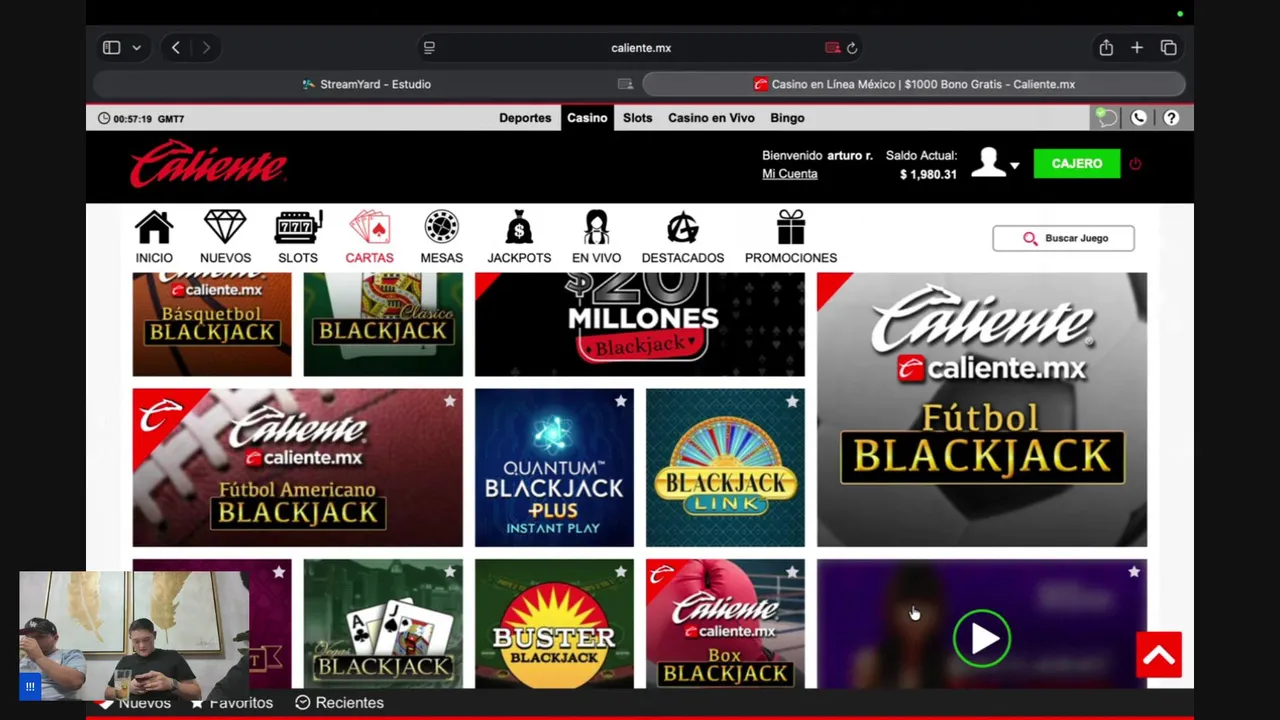
Task: Switch to Slots section
Action: pyautogui.click(x=637, y=118)
